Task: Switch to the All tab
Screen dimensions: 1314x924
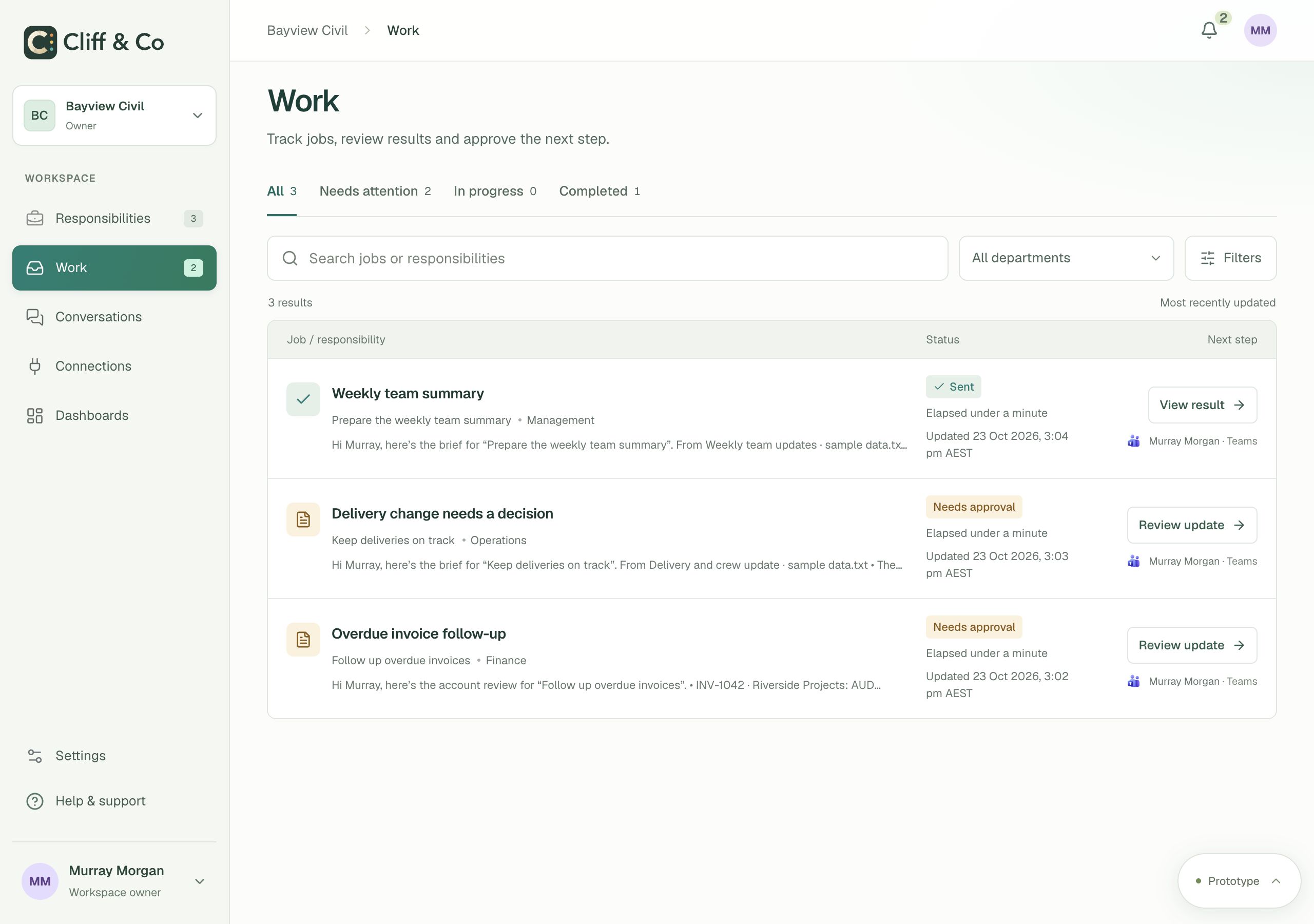Action: pyautogui.click(x=282, y=191)
